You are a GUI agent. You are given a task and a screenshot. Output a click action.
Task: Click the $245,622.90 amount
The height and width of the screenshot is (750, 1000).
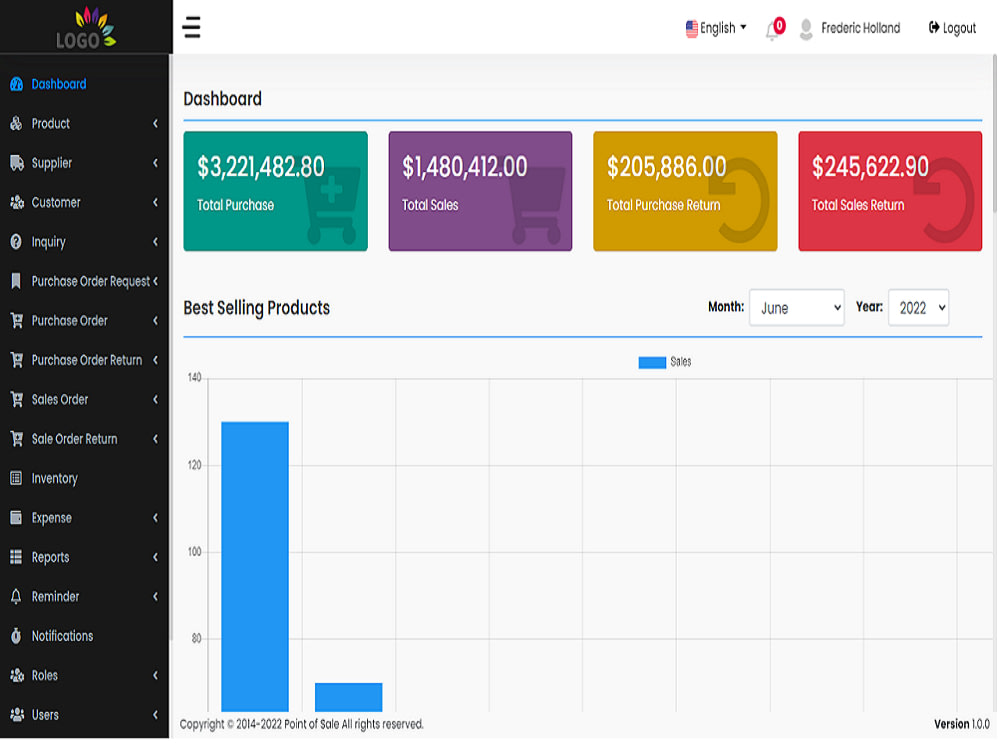[870, 167]
